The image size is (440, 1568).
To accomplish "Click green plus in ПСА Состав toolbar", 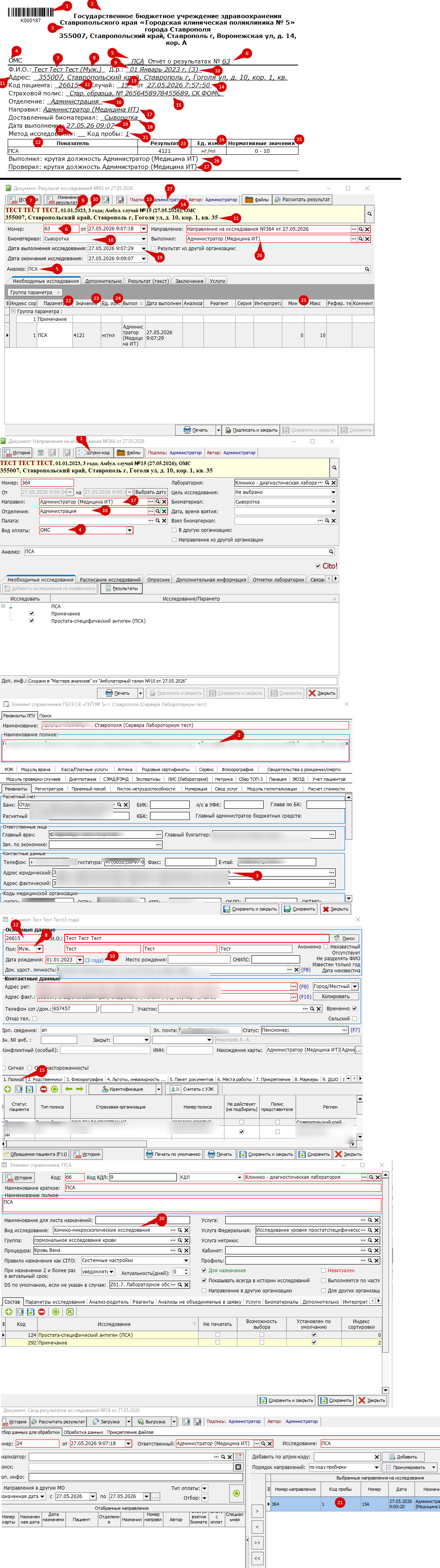I will point(8,1312).
